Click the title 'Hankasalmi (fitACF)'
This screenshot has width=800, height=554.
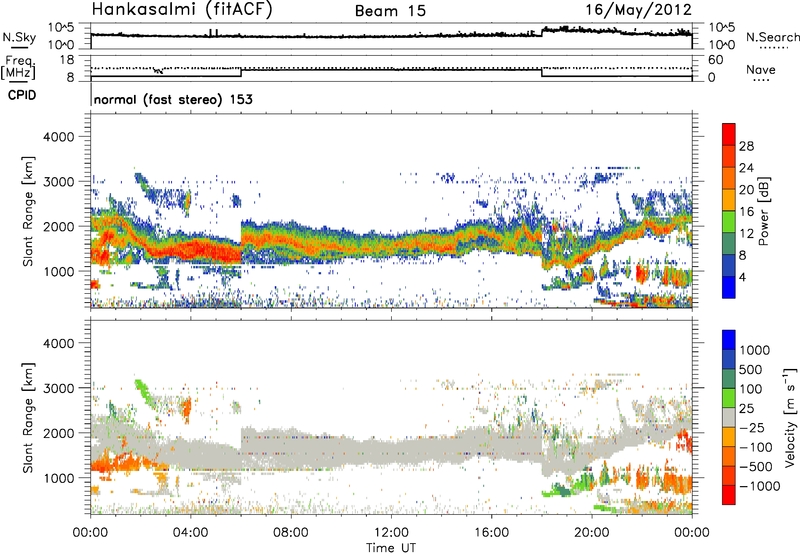pyautogui.click(x=182, y=10)
